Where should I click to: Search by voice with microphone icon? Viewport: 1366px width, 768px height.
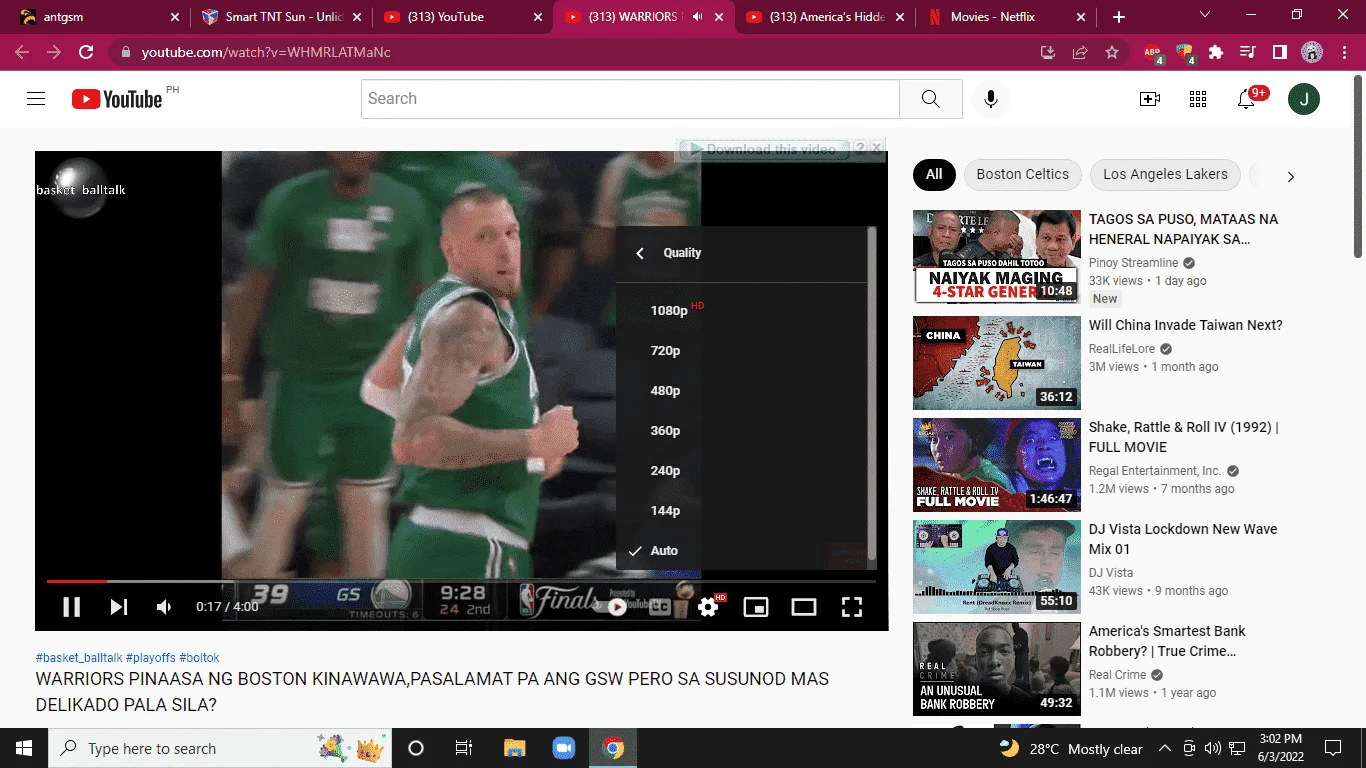[991, 99]
